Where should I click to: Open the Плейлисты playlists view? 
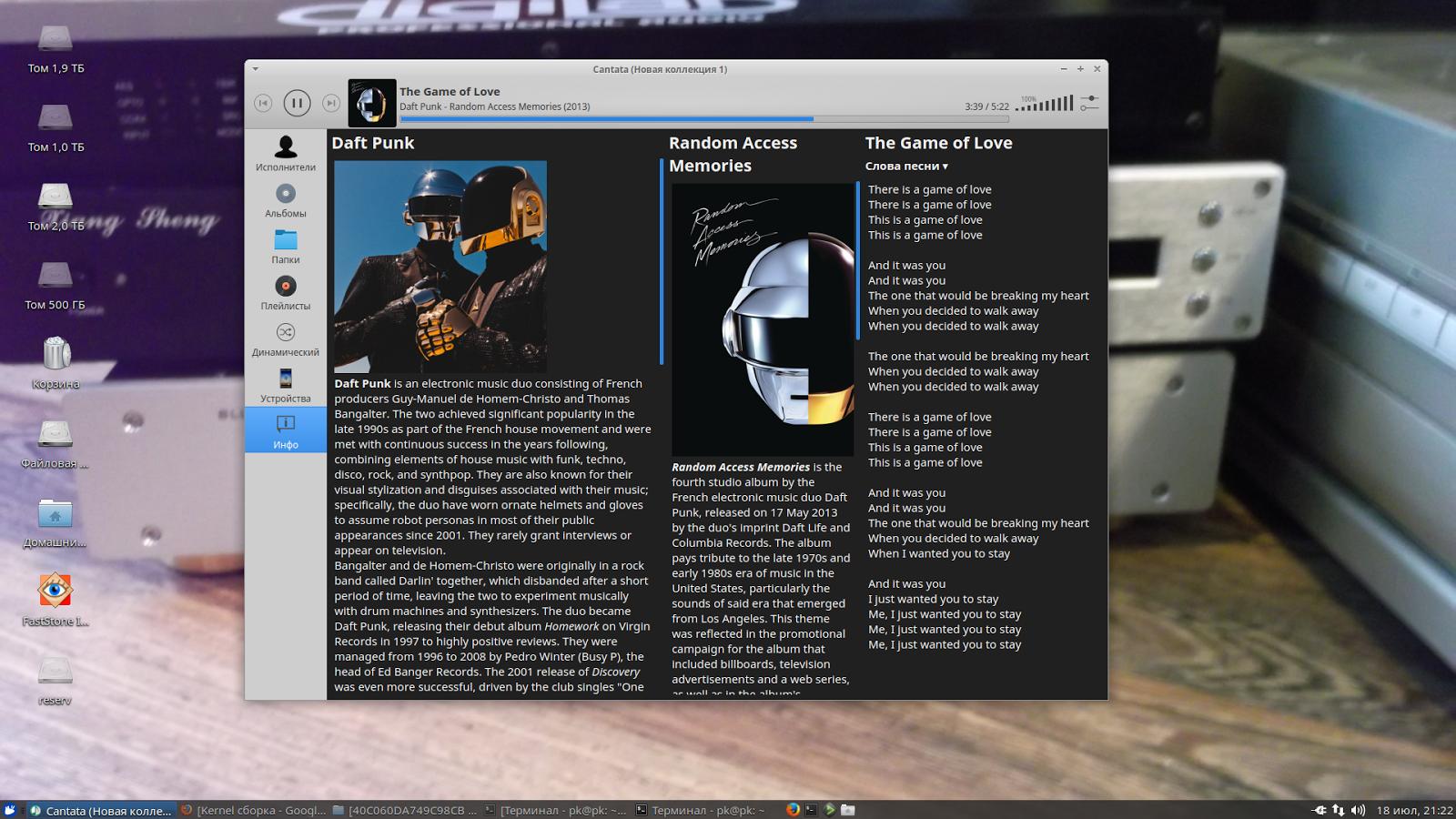point(286,293)
